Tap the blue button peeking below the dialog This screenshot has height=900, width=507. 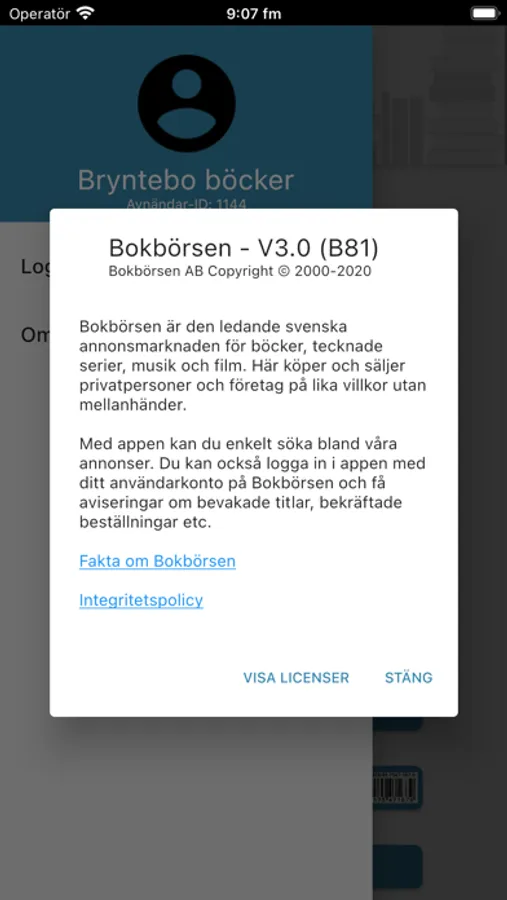(x=397, y=724)
